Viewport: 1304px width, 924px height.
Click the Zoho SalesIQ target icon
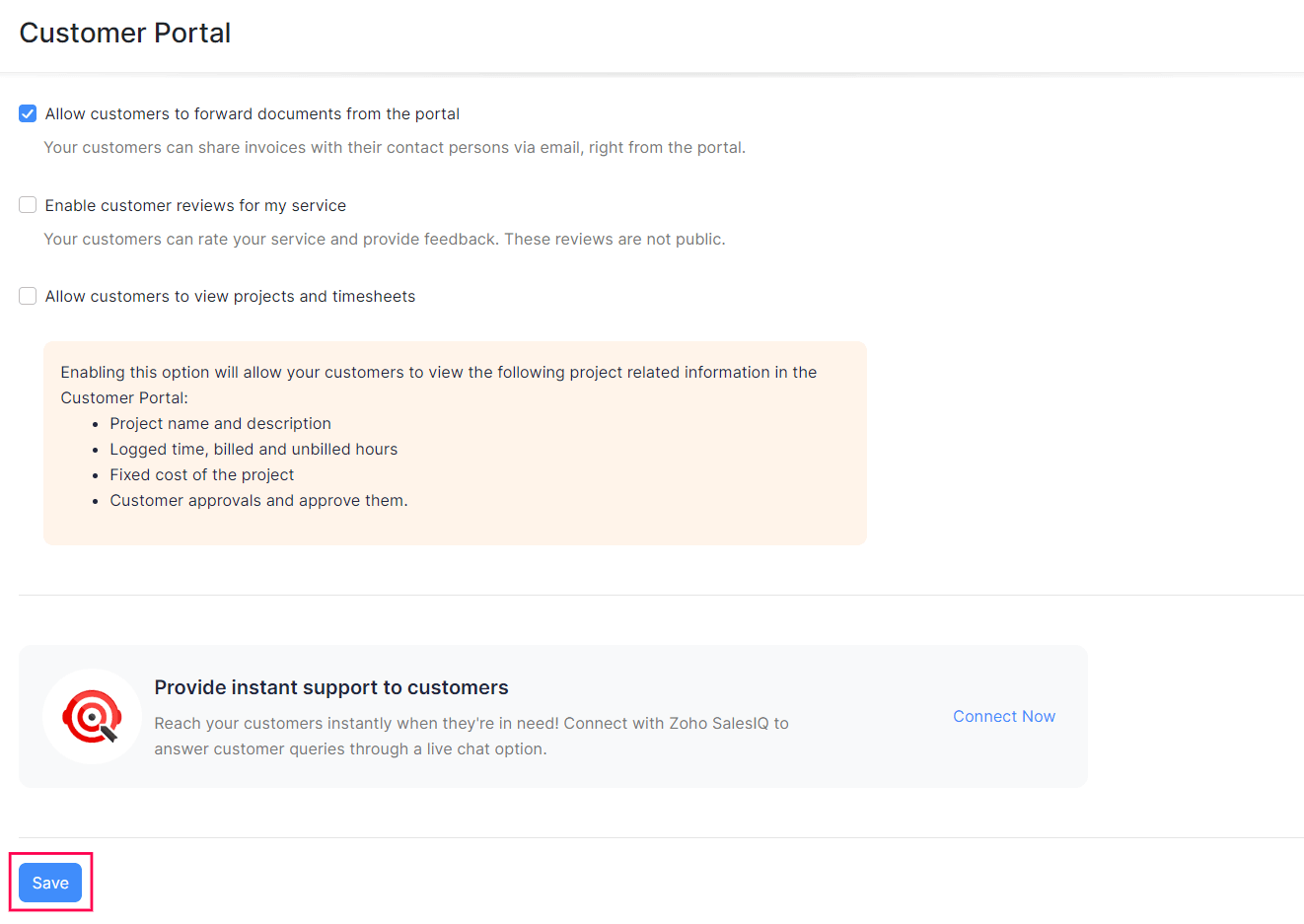click(92, 717)
